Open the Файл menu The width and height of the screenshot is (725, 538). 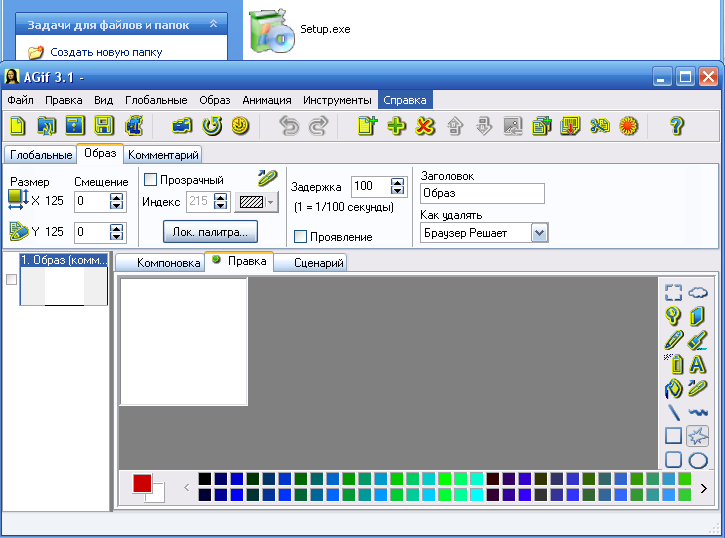coord(20,100)
